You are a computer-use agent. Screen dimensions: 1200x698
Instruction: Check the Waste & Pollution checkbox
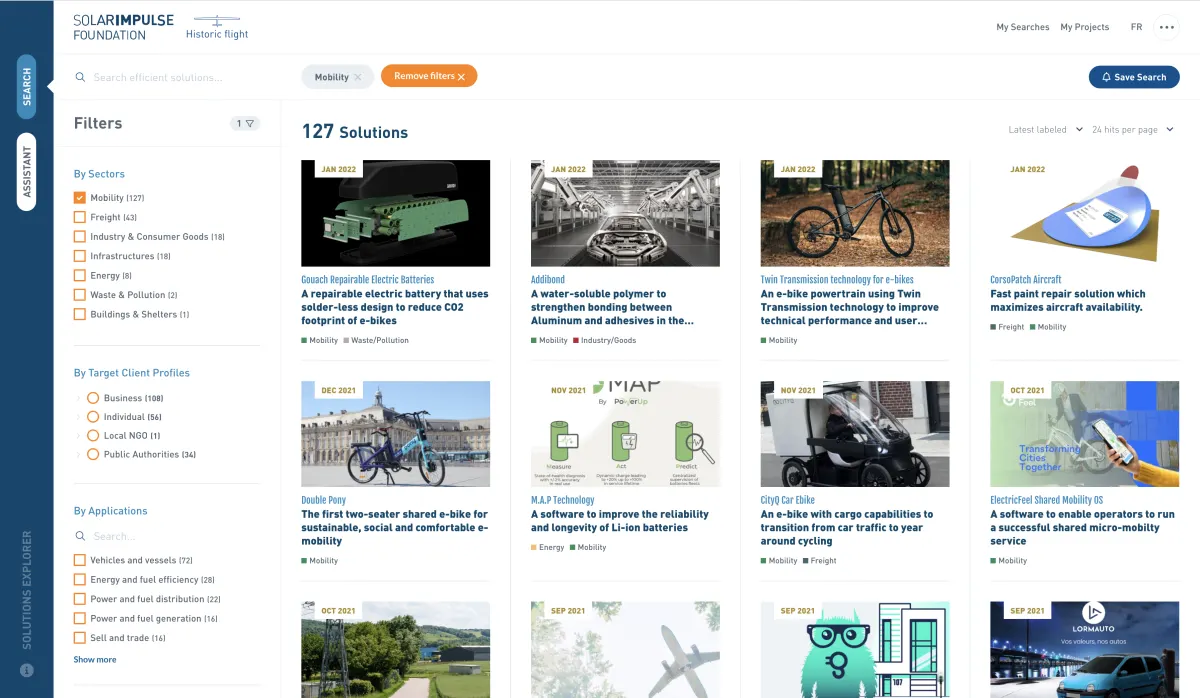tap(80, 295)
